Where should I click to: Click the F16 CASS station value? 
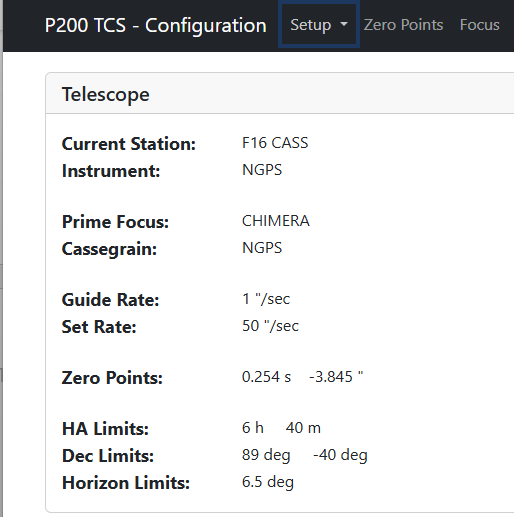coord(275,143)
